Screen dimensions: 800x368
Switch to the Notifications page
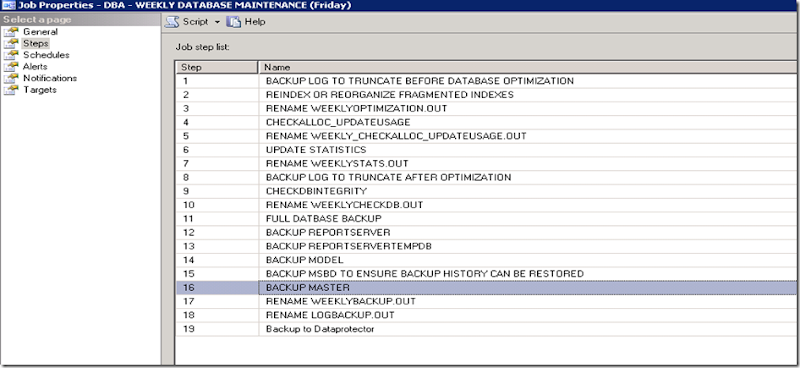tap(50, 79)
